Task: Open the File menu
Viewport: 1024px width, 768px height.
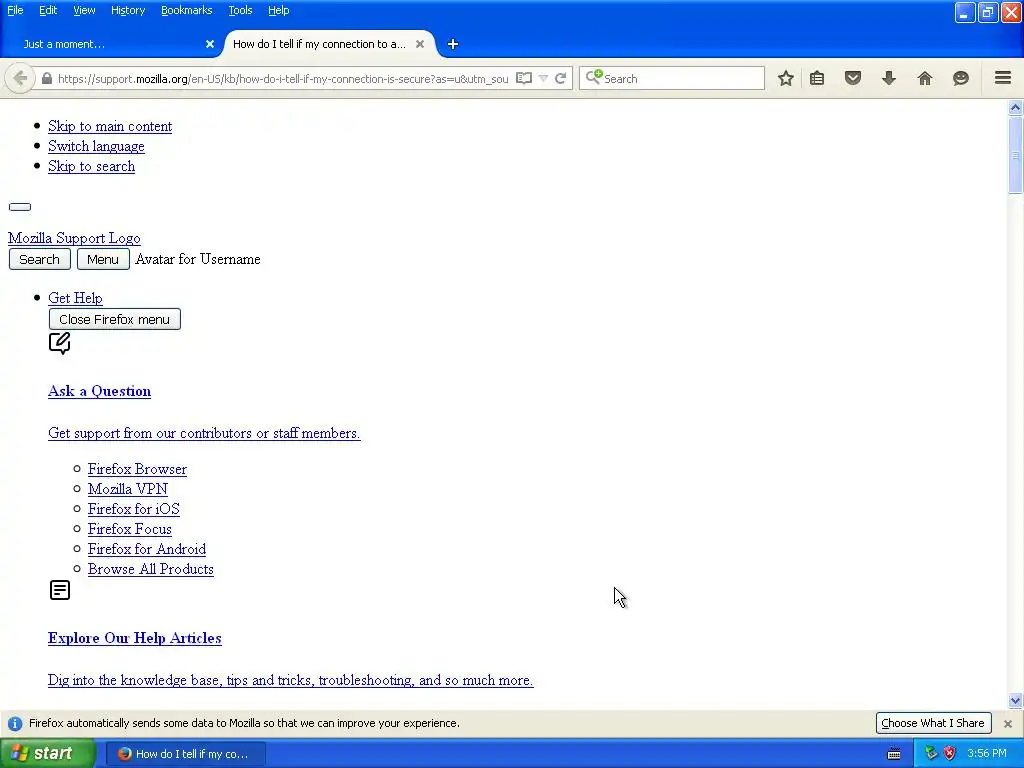Action: coord(15,10)
